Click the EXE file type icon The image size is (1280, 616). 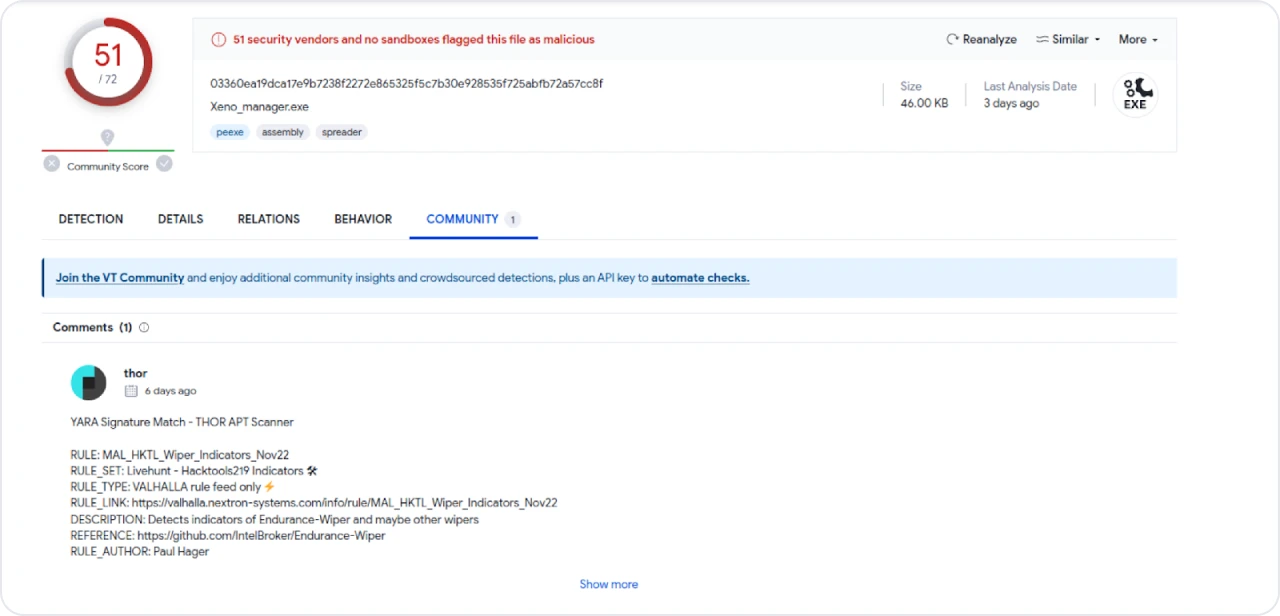1135,95
